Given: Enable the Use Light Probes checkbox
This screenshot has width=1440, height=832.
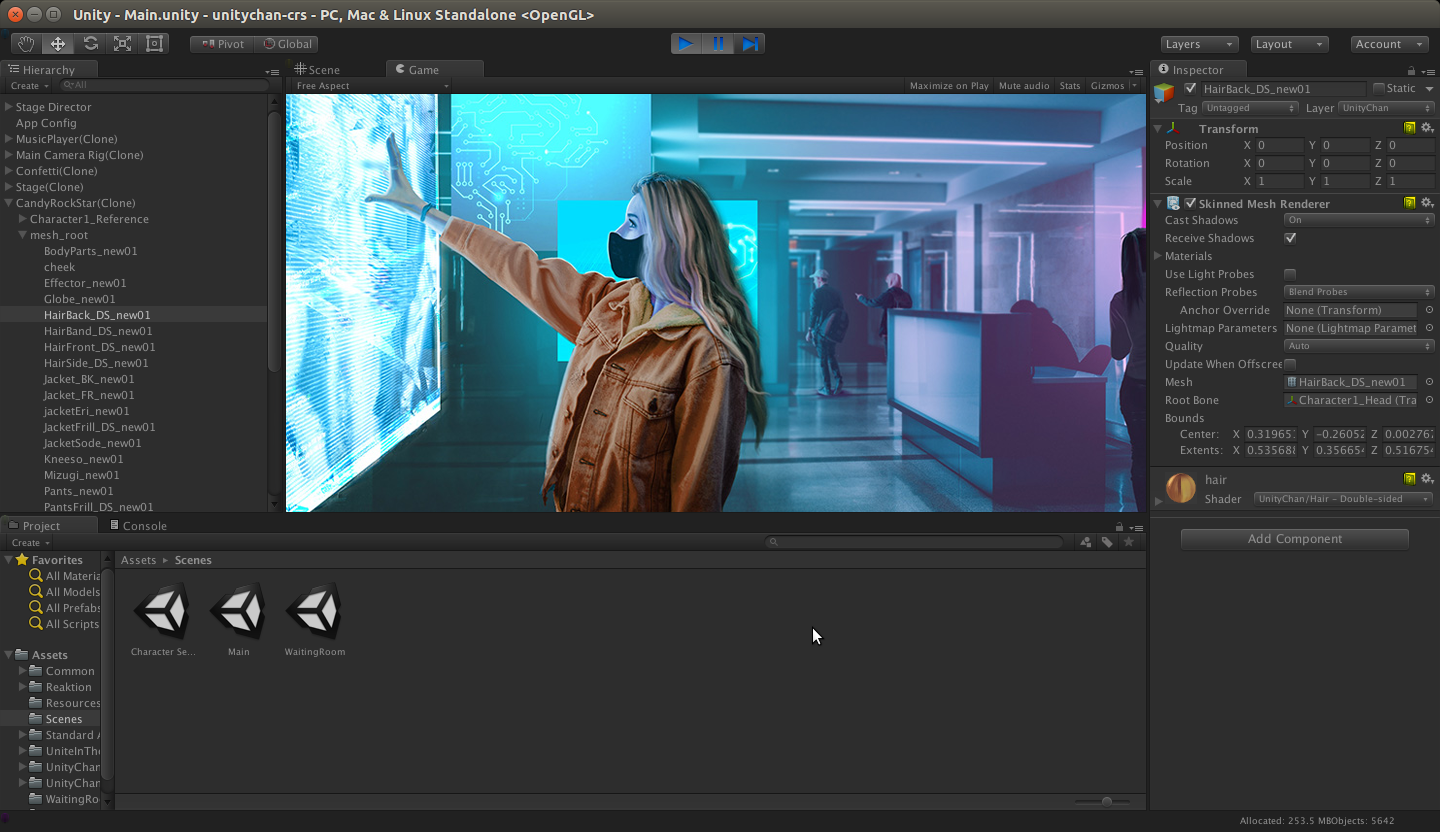Looking at the screenshot, I should (1290, 274).
